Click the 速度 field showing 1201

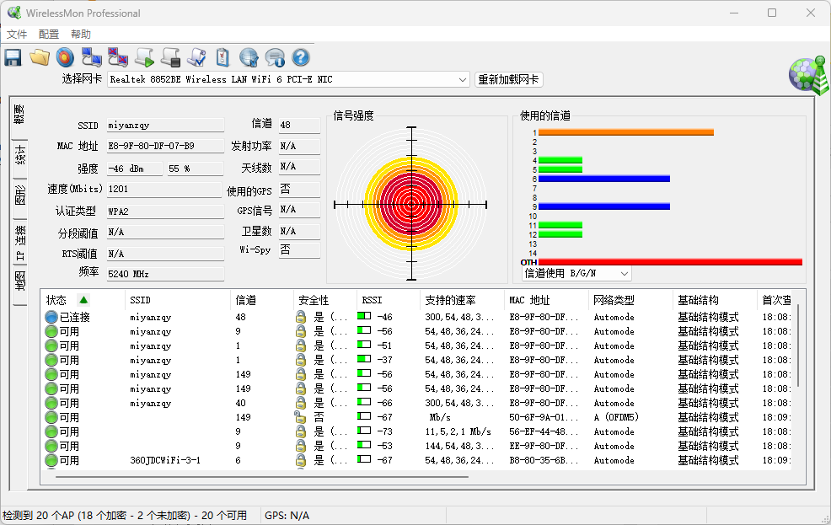[165, 189]
